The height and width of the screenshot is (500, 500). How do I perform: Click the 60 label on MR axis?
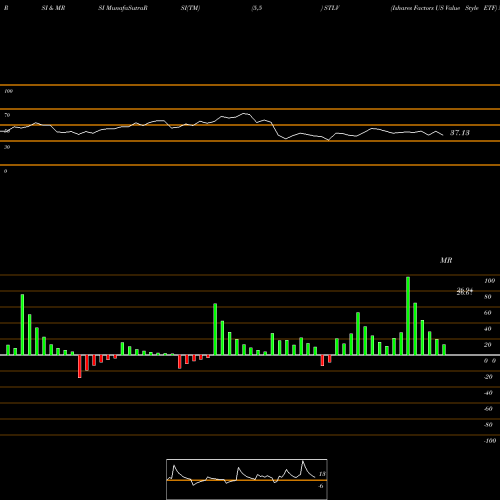coord(488,313)
